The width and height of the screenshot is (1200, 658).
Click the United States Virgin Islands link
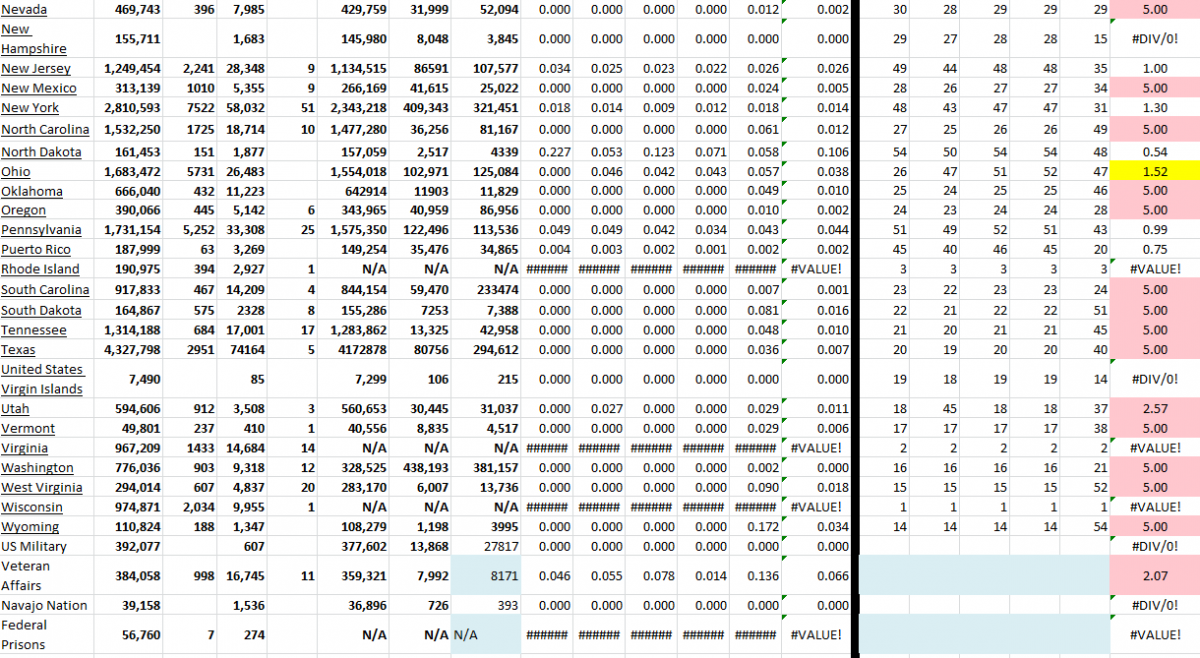(x=45, y=379)
